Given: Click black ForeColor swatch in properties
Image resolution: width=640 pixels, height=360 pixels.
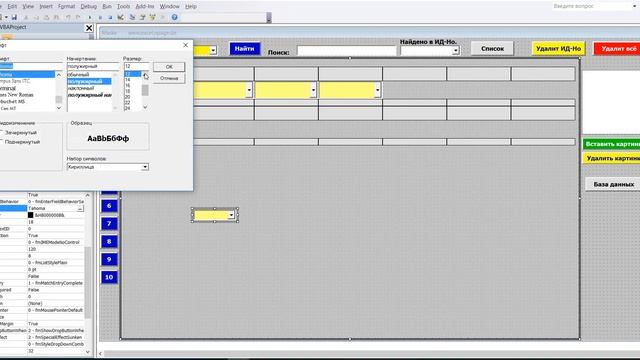Looking at the screenshot, I should [31, 215].
